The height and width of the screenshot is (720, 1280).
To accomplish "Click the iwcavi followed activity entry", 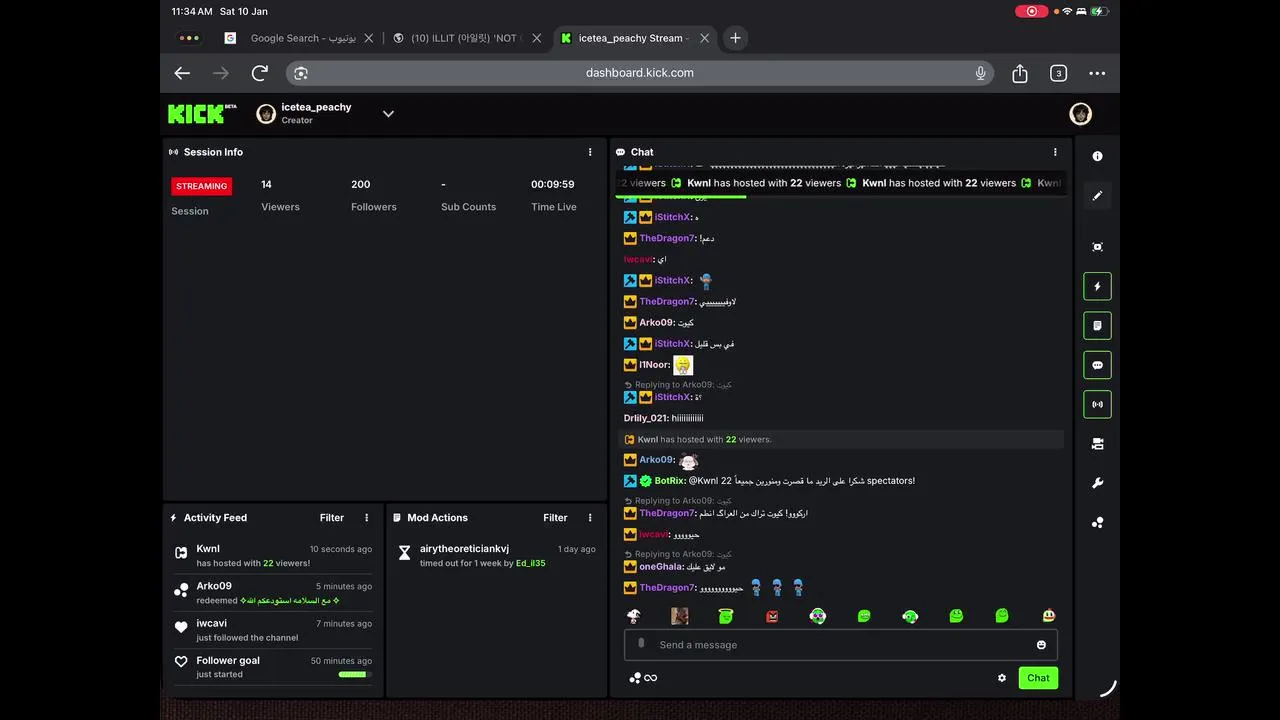I will 273,630.
